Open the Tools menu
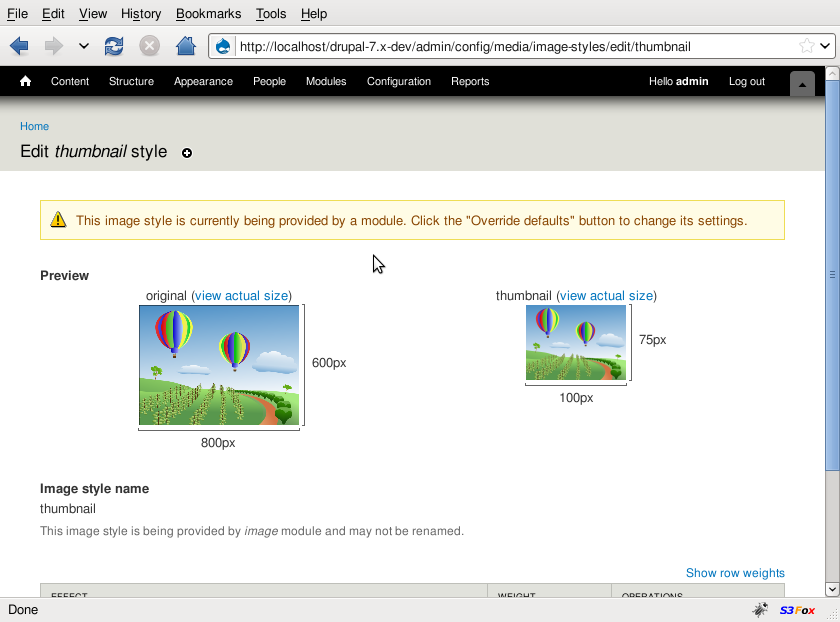Image resolution: width=840 pixels, height=622 pixels. [271, 14]
